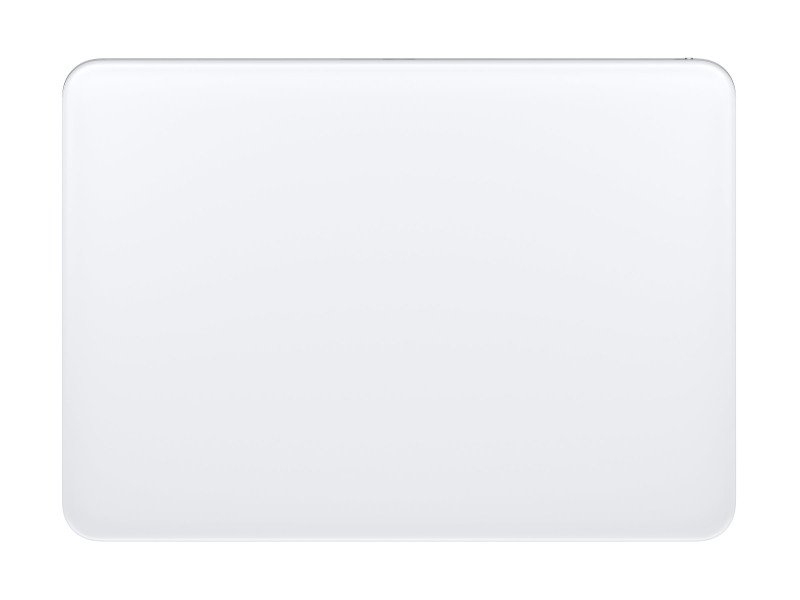Click the center of the white trackpad surface
This screenshot has width=800, height=600.
point(399,300)
